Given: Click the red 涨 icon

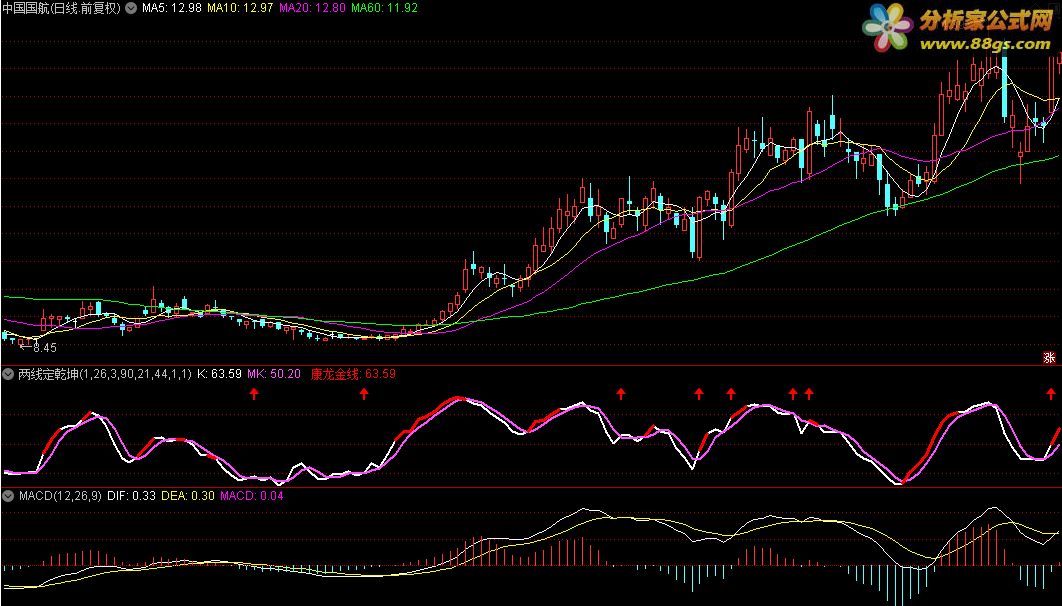Looking at the screenshot, I should pyautogui.click(x=1049, y=358).
